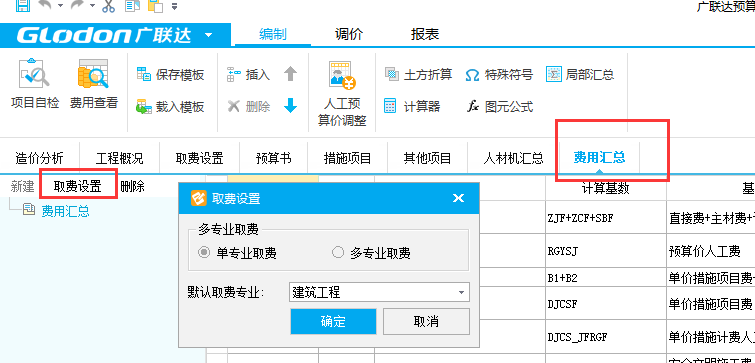Open the undo history dropdown arrow
This screenshot has height=363, width=755.
61,6
